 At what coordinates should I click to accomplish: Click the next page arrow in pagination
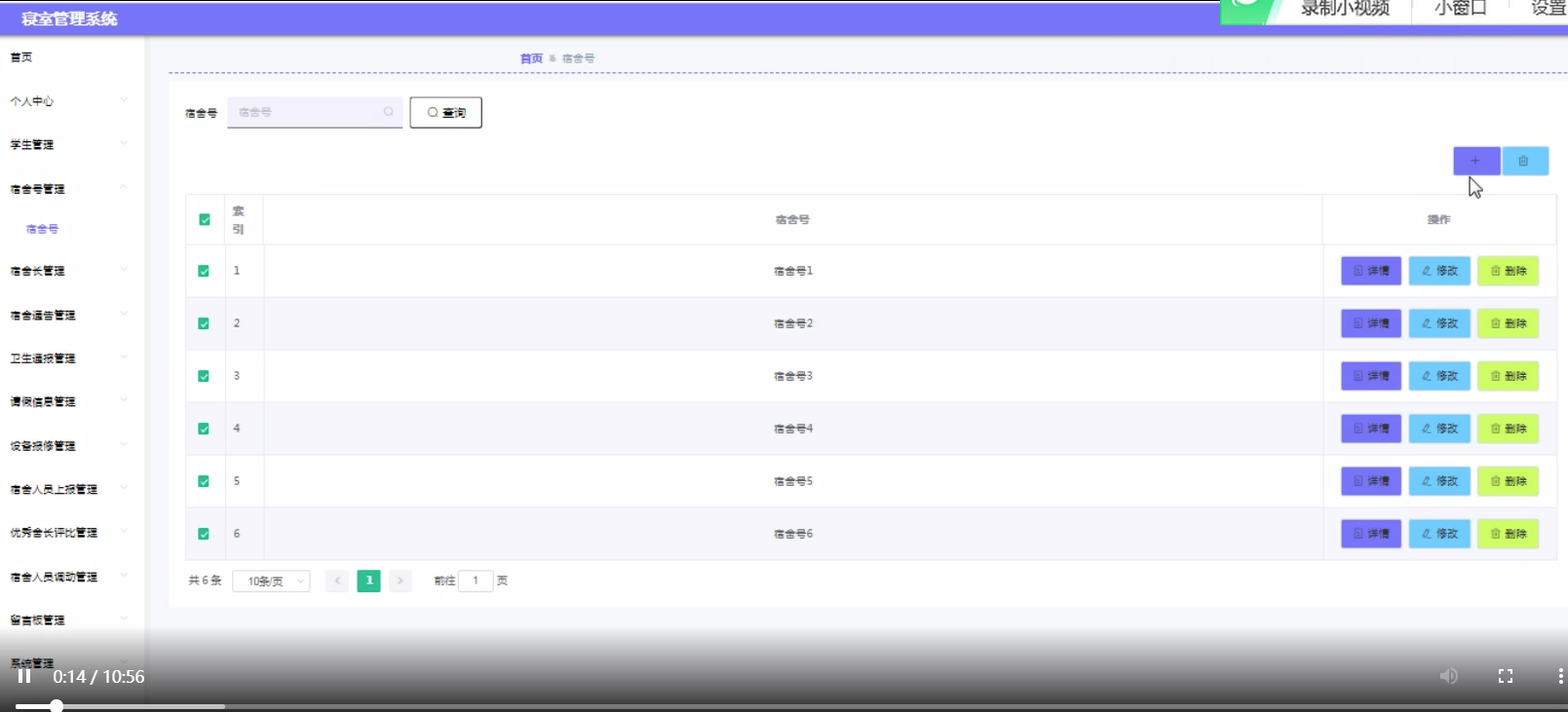401,581
